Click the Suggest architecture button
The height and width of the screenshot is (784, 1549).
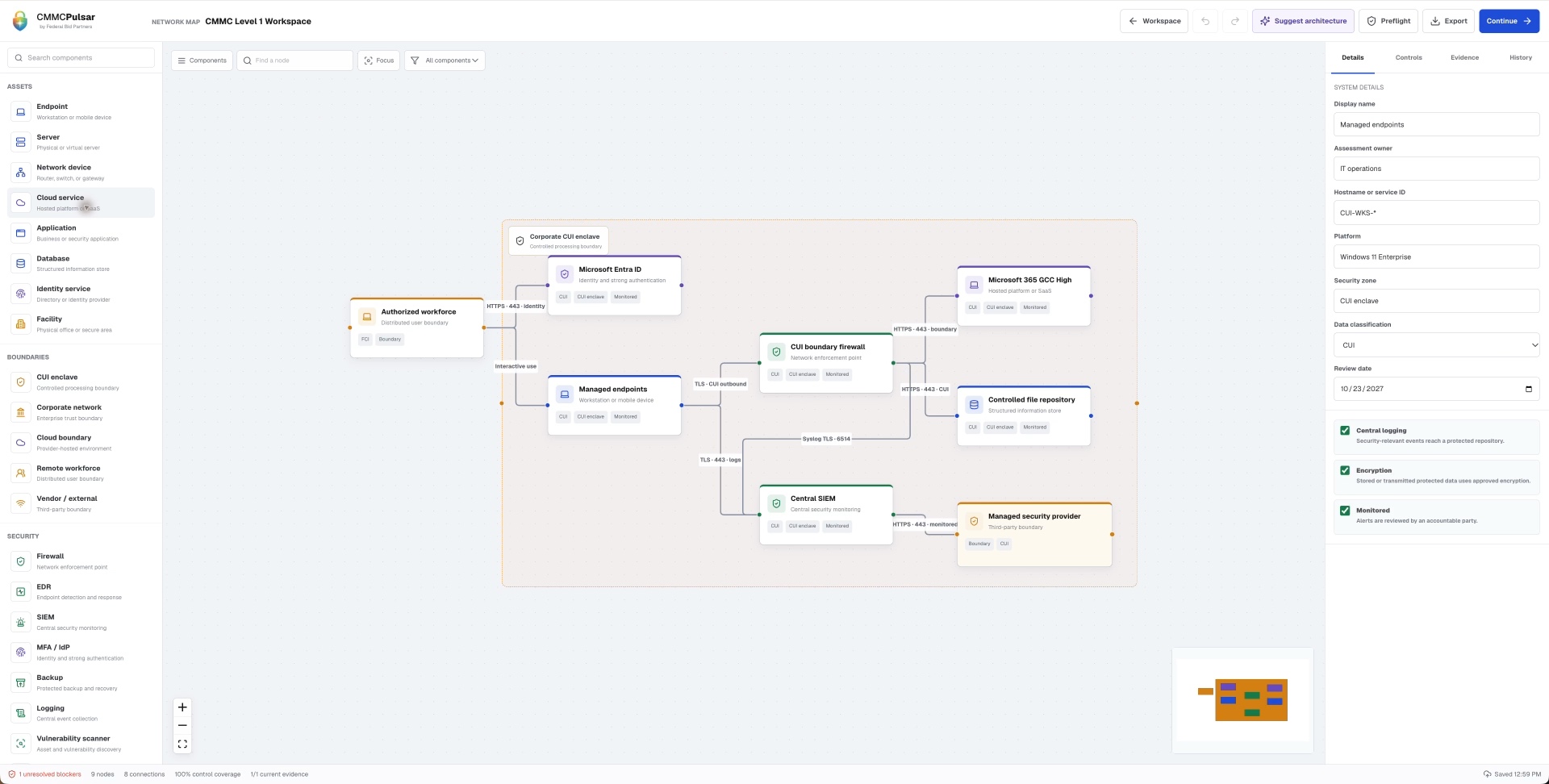click(x=1303, y=21)
